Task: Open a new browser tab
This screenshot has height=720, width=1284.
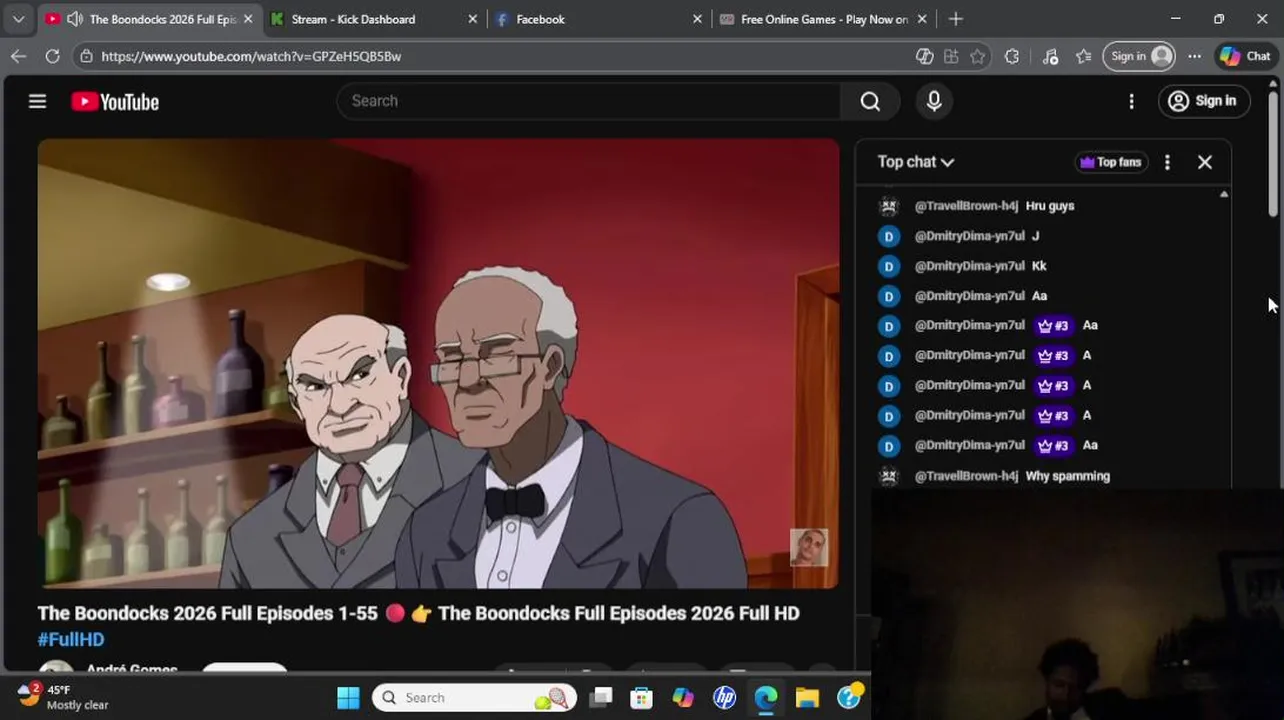Action: coord(955,19)
